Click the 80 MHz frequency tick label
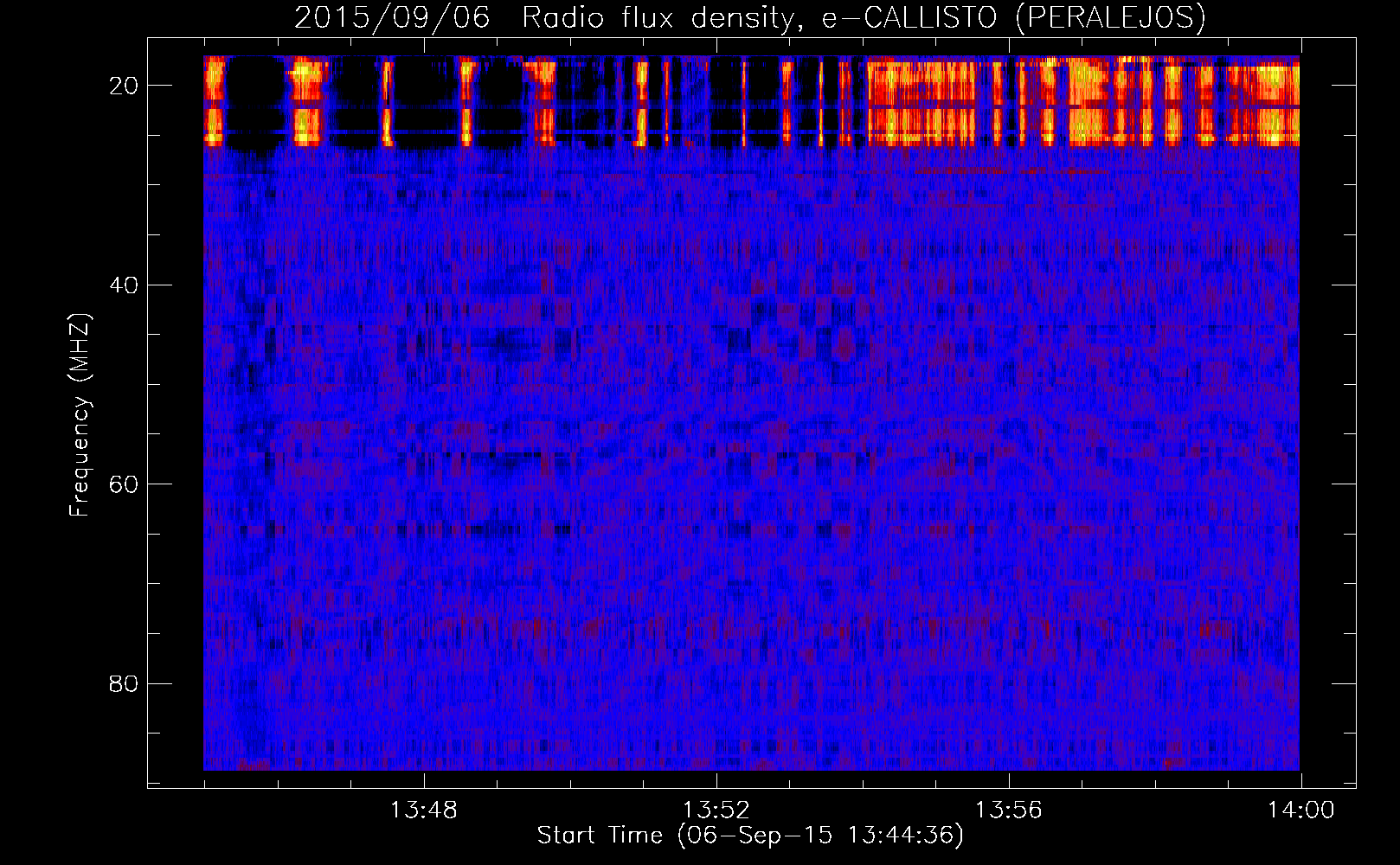Screen dimensions: 1400x865 (125, 683)
